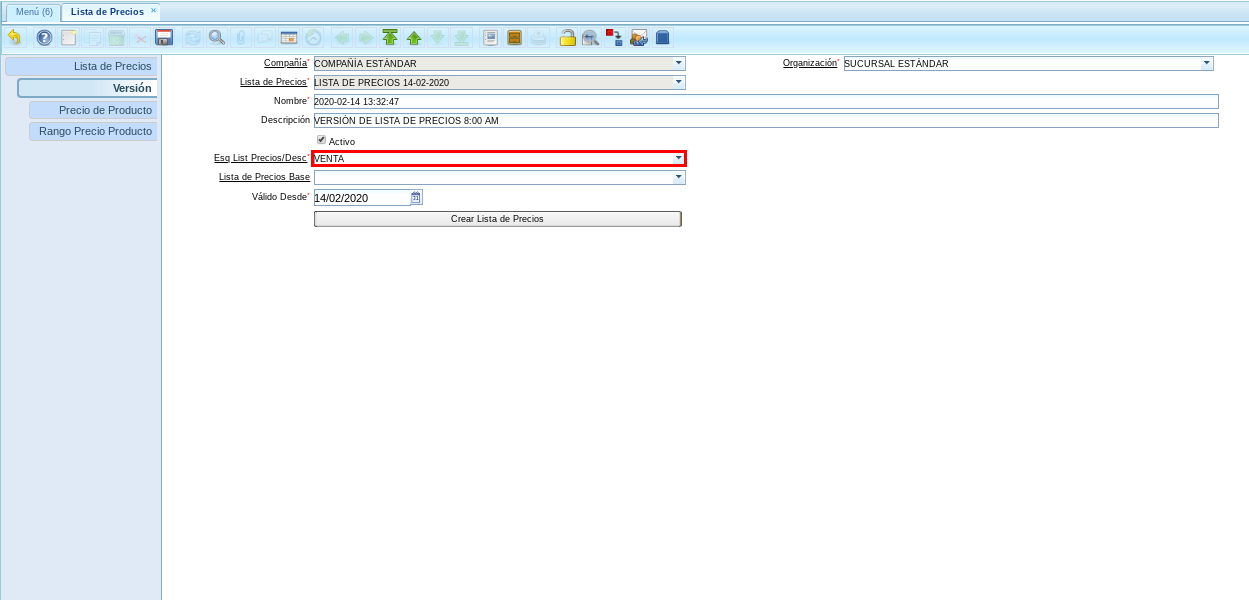The image size is (1249, 600).
Task: Toggle the Activo checkbox
Action: pyautogui.click(x=321, y=140)
